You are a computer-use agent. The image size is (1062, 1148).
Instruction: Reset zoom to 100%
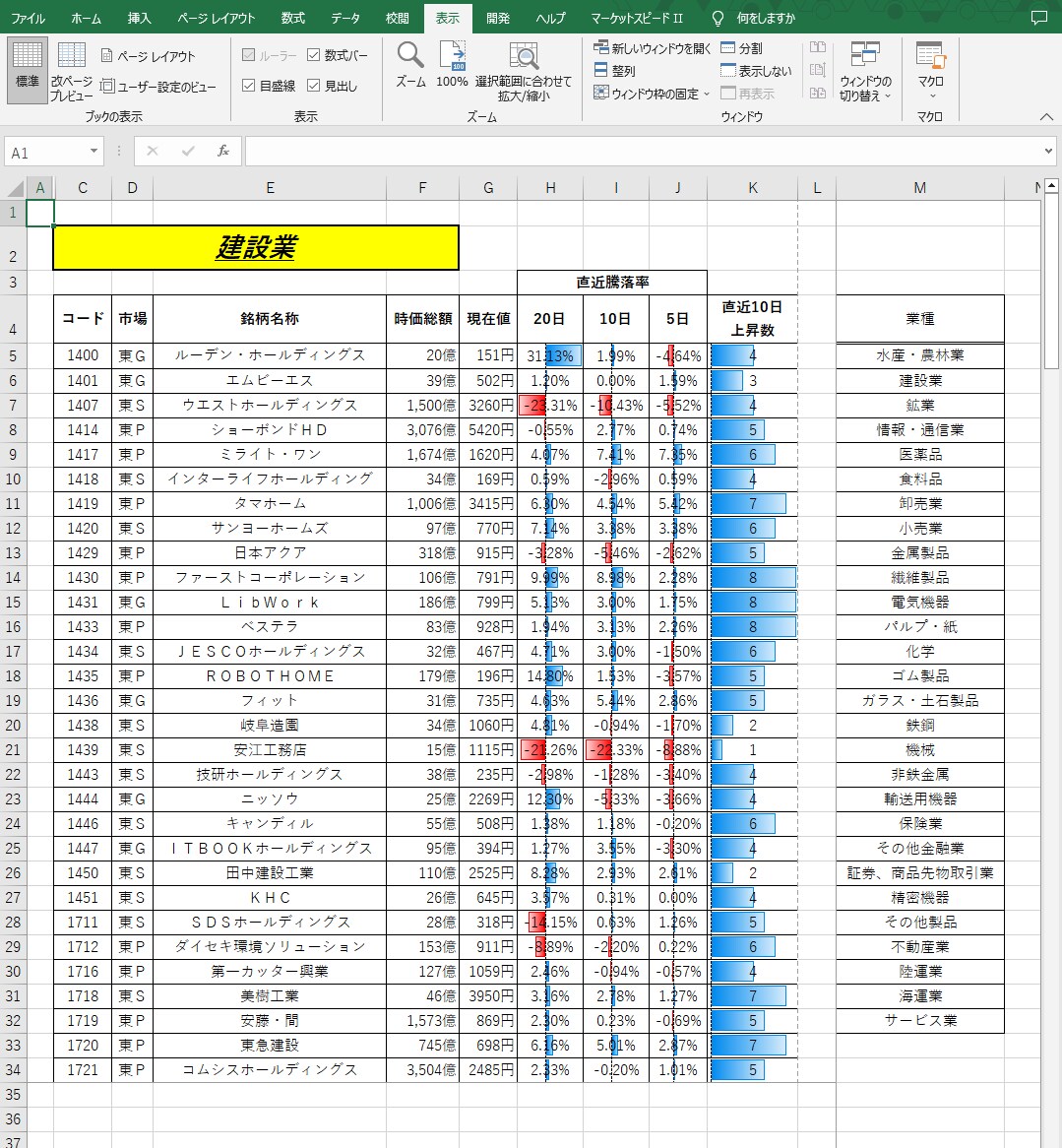coord(452,64)
